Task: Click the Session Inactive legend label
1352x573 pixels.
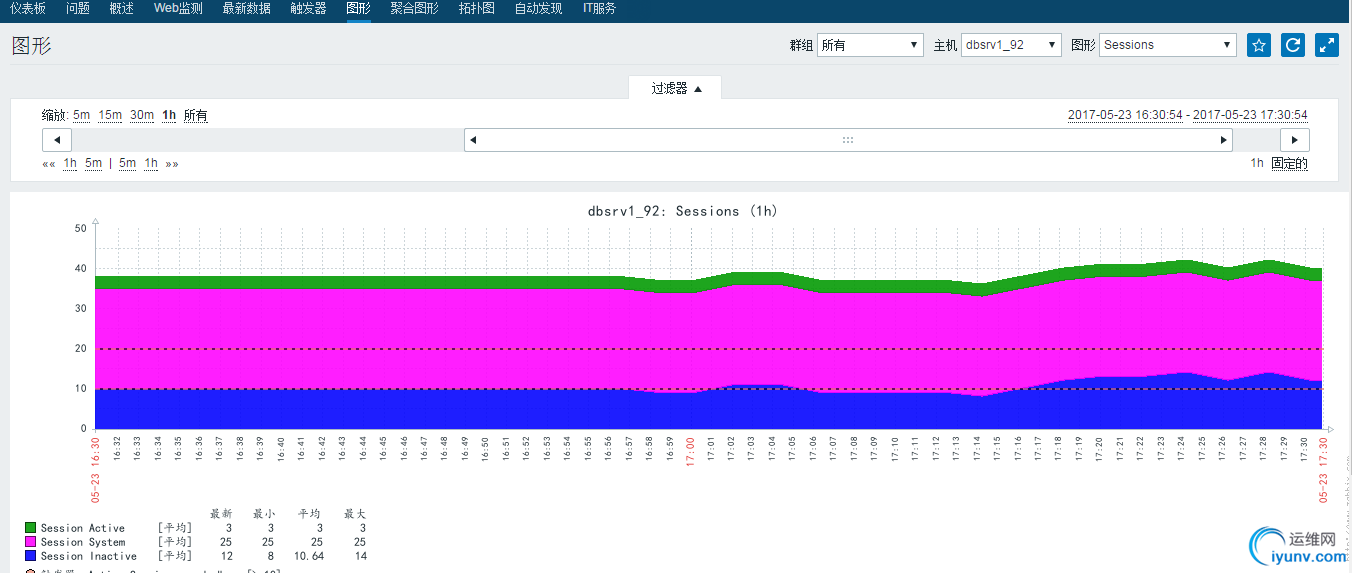Action: pyautogui.click(x=89, y=556)
